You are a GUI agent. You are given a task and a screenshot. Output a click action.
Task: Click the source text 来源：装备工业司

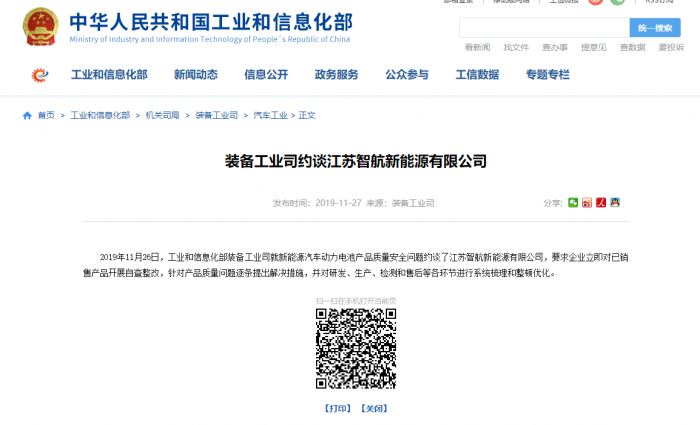coord(400,203)
